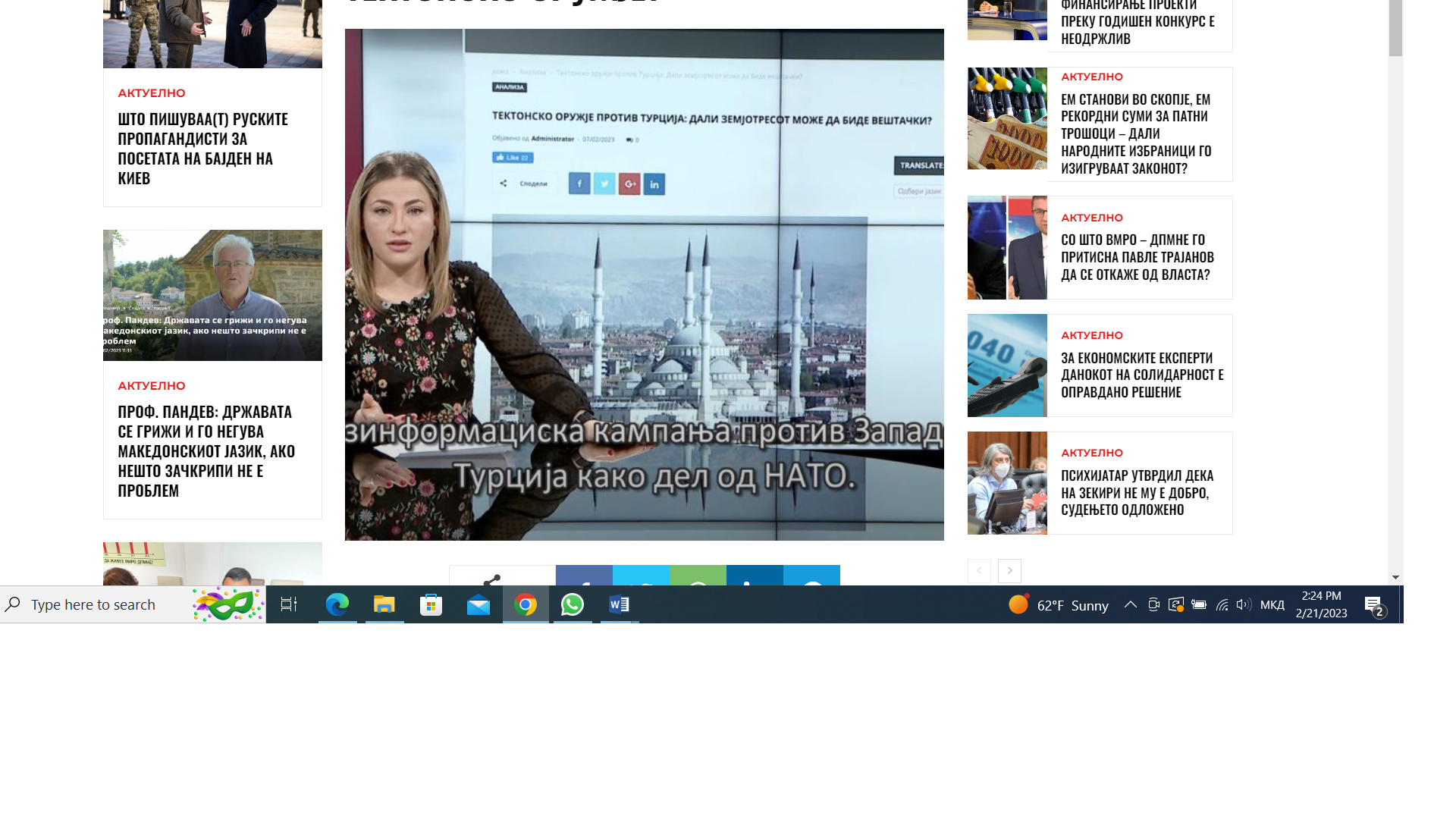
Task: Open Microsoft Edge from the taskbar
Action: pyautogui.click(x=337, y=604)
